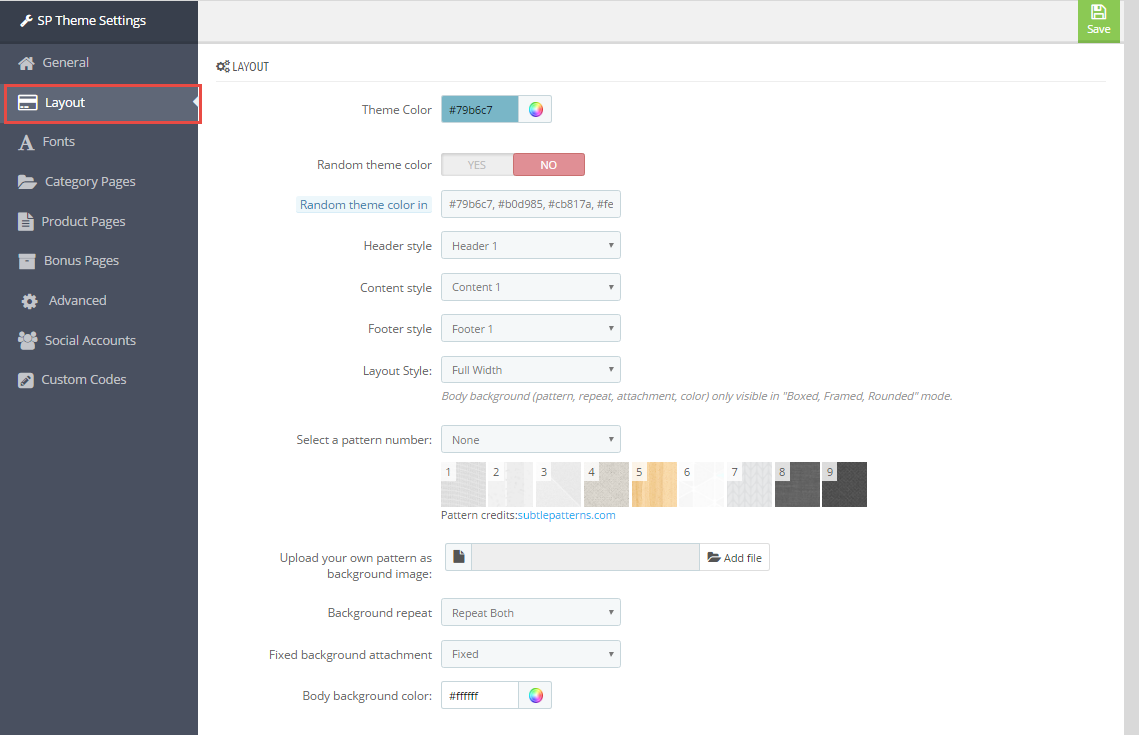This screenshot has height=735, width=1139.
Task: Choose wood pattern thumbnail 5
Action: point(654,484)
